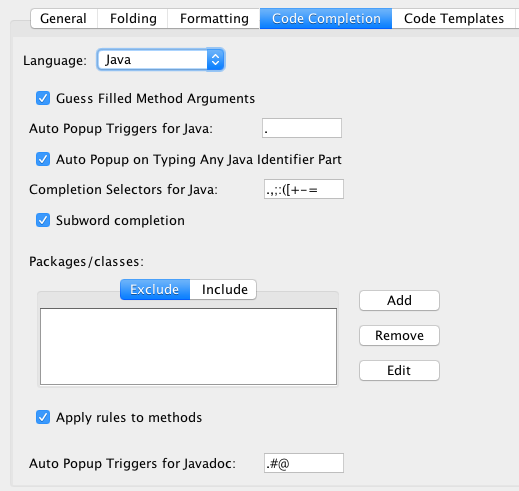519x491 pixels.
Task: Disable Subword completion checkbox
Action: [43, 220]
